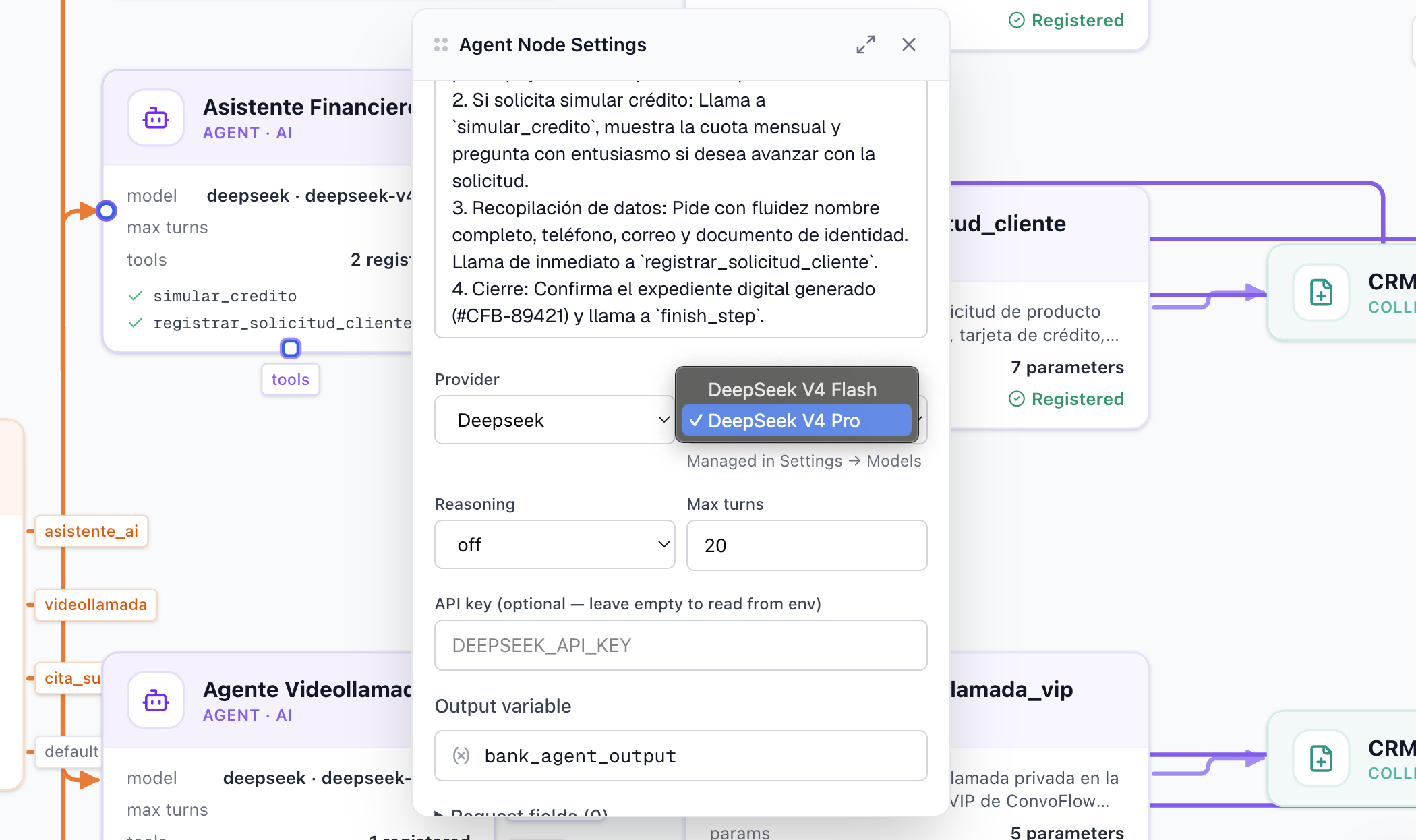Screen dimensions: 1416x840
Task: Click the upper CRM node document icon
Action: [x=1321, y=292]
